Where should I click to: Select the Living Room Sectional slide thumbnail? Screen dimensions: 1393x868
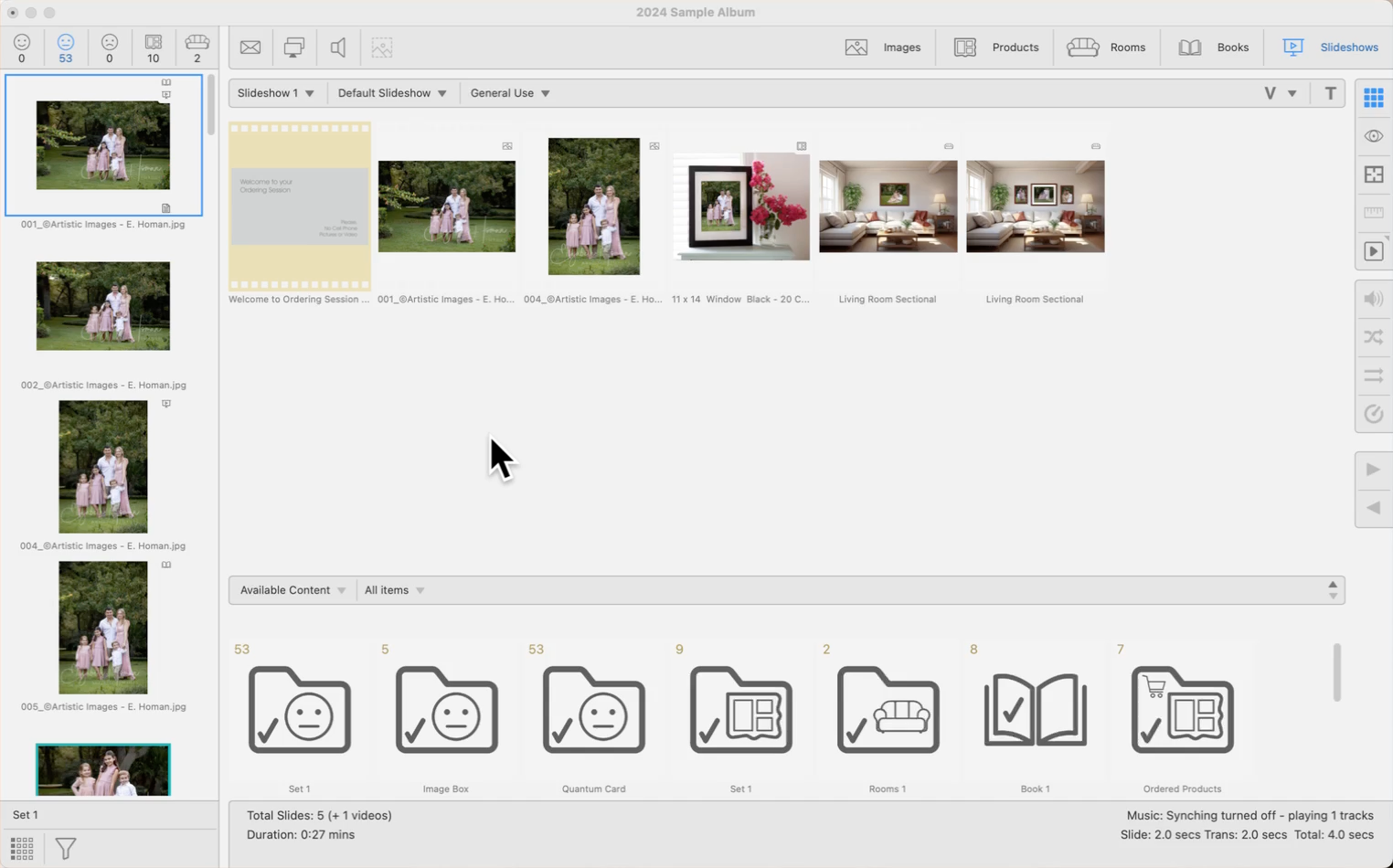pyautogui.click(x=888, y=206)
